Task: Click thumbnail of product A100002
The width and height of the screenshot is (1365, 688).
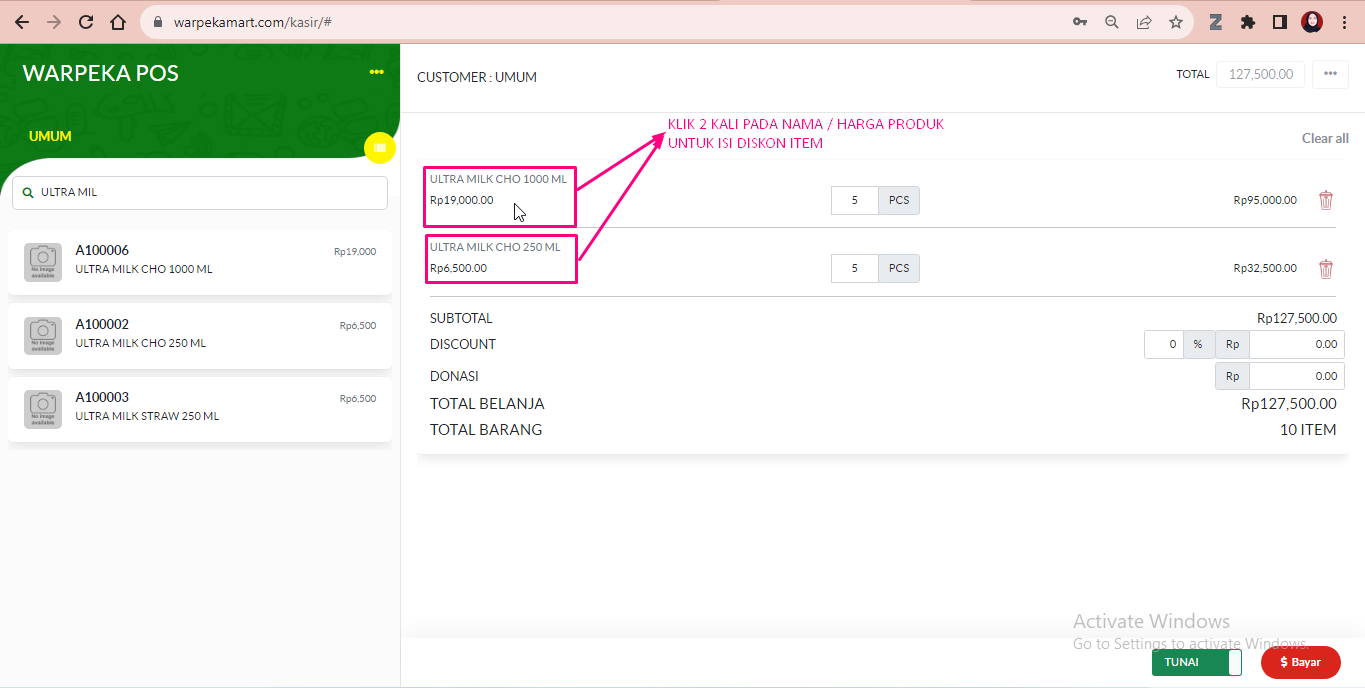Action: pos(43,336)
